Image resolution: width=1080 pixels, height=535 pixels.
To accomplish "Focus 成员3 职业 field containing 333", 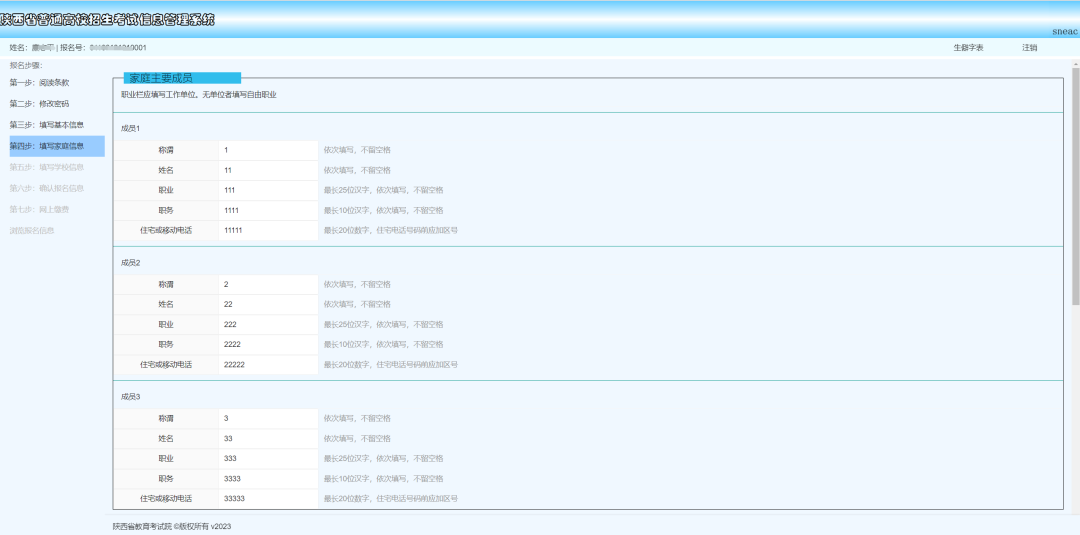I will pyautogui.click(x=268, y=459).
